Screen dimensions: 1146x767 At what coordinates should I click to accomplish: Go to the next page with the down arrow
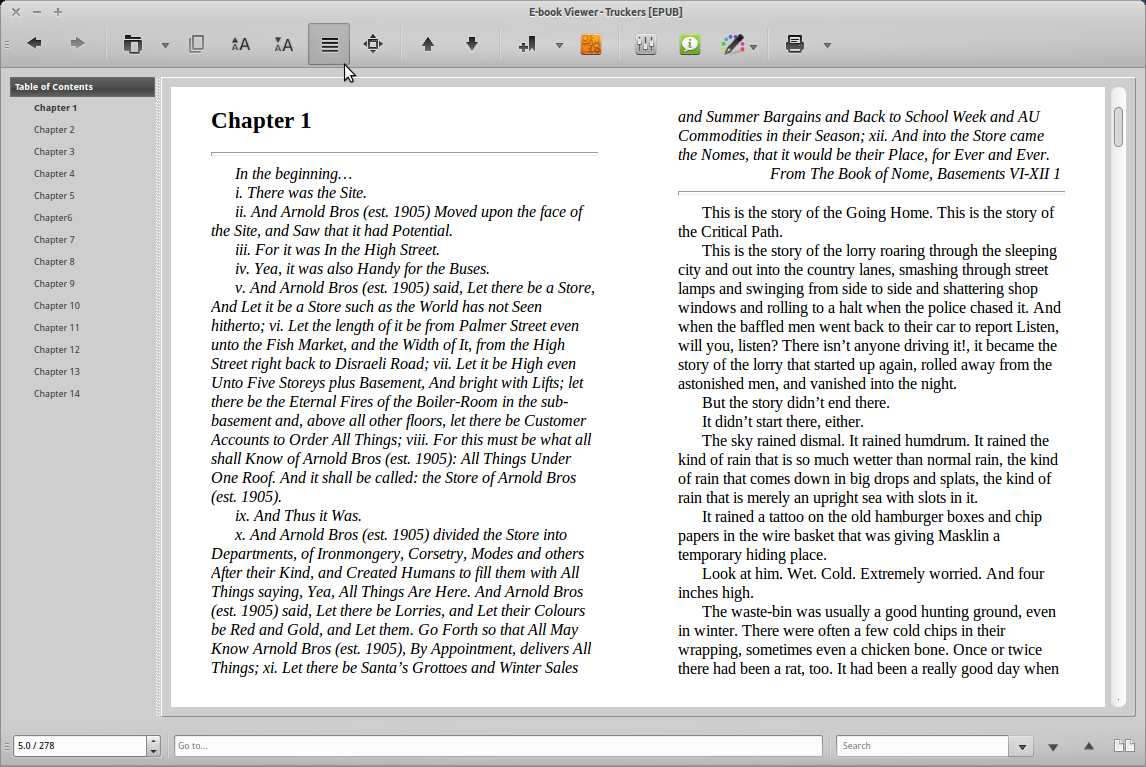(472, 44)
